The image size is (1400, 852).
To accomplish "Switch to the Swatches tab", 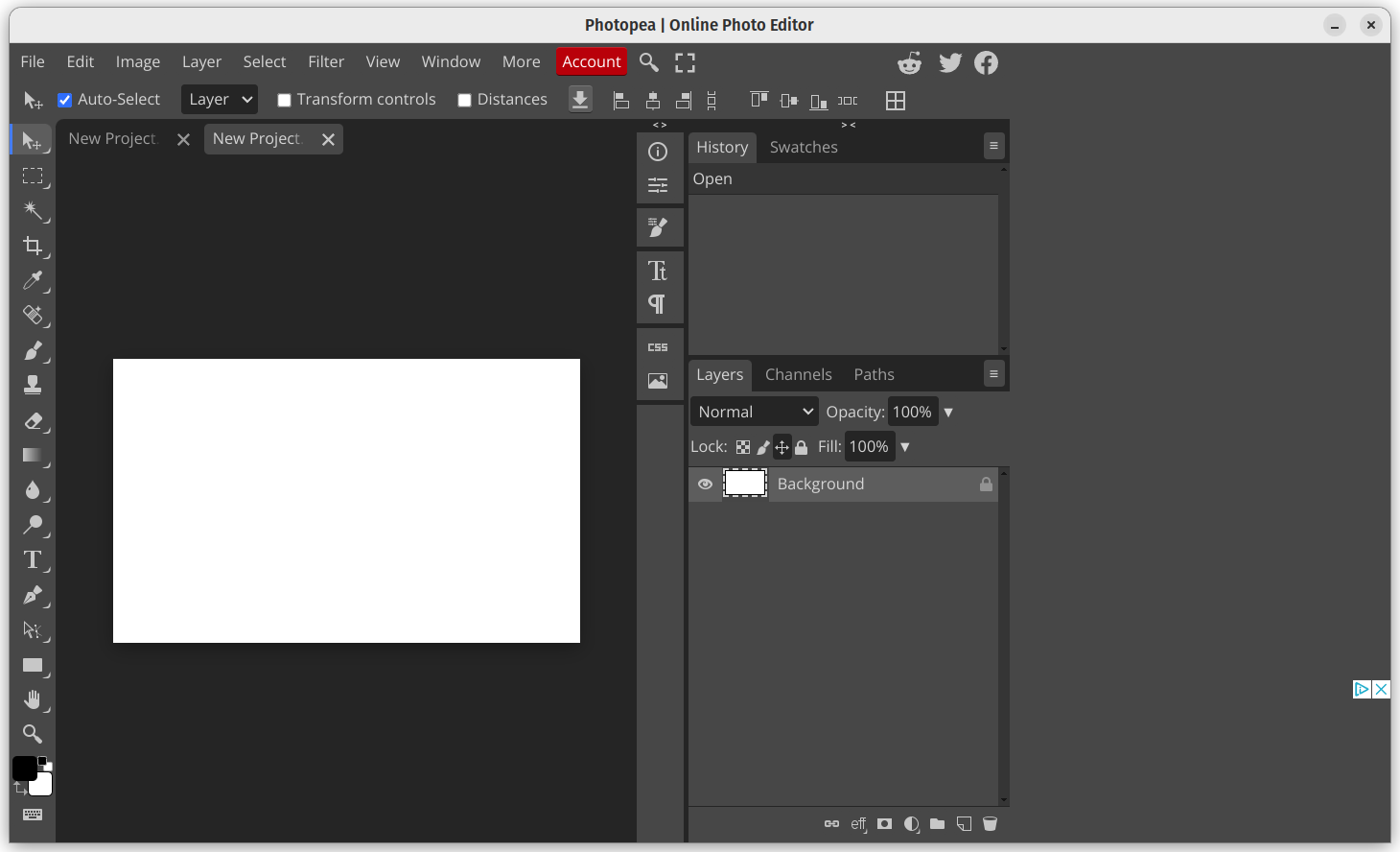I will coord(804,147).
